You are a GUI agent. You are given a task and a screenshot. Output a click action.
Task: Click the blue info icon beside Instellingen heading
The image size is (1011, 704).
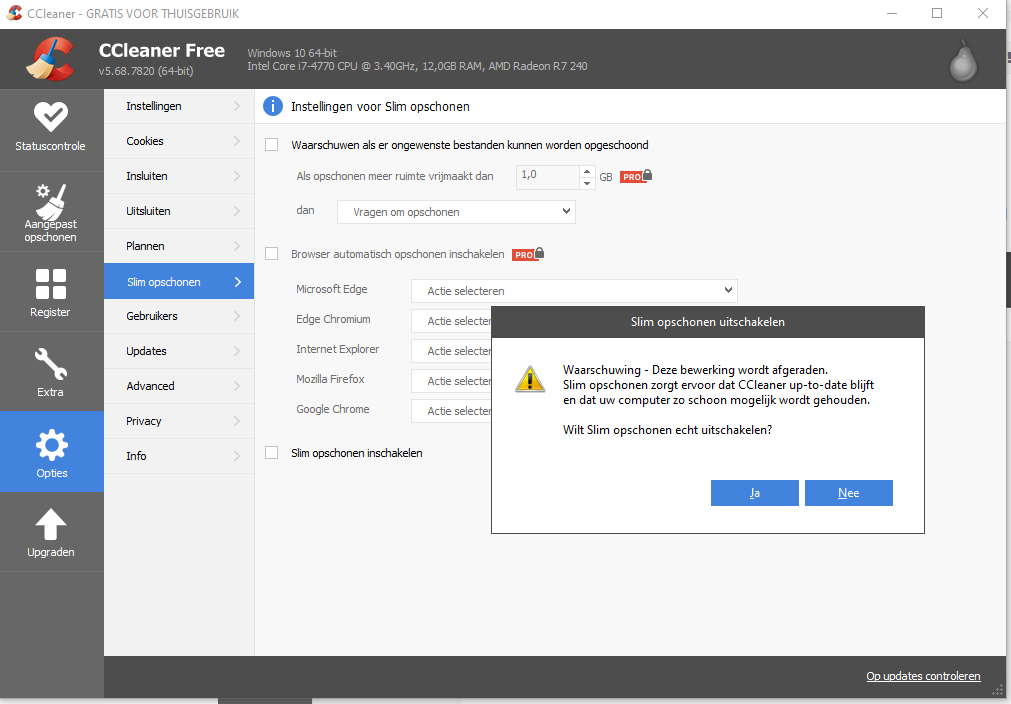pos(272,106)
